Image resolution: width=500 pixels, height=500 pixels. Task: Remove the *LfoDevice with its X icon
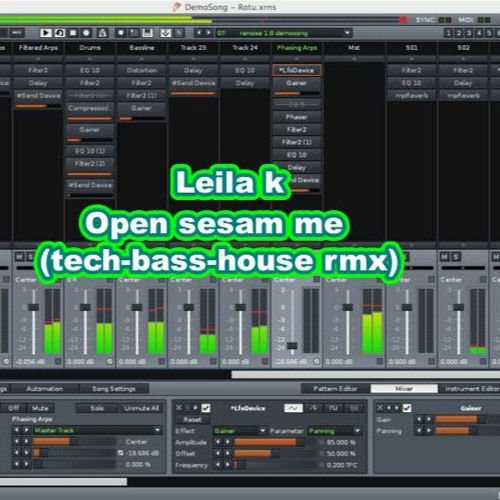[179, 408]
